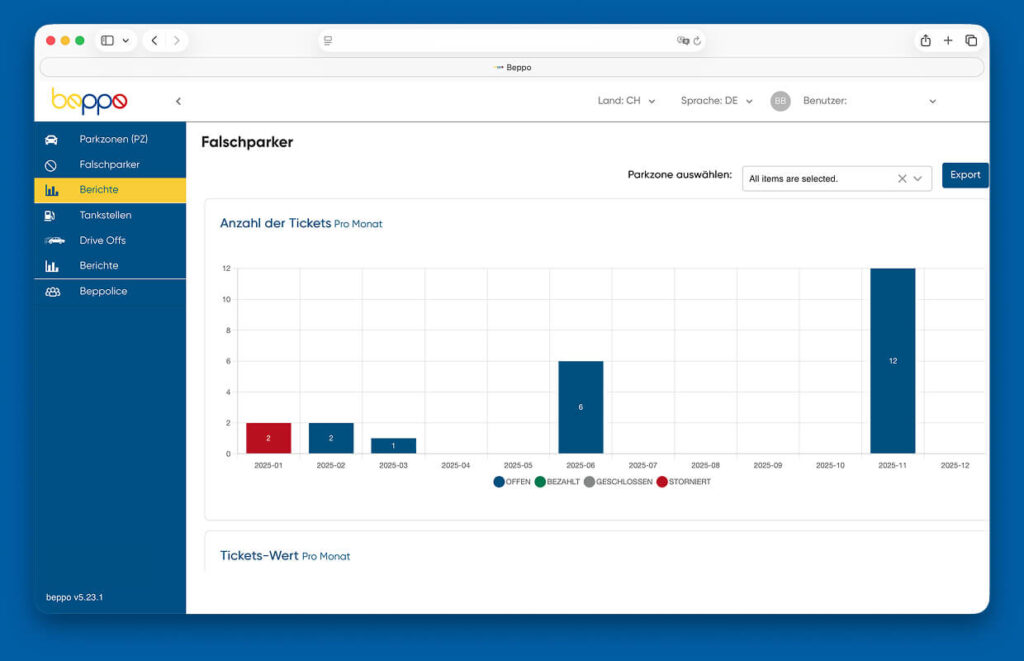Click the Drive Offs car icon
1024x661 pixels.
[54, 241]
